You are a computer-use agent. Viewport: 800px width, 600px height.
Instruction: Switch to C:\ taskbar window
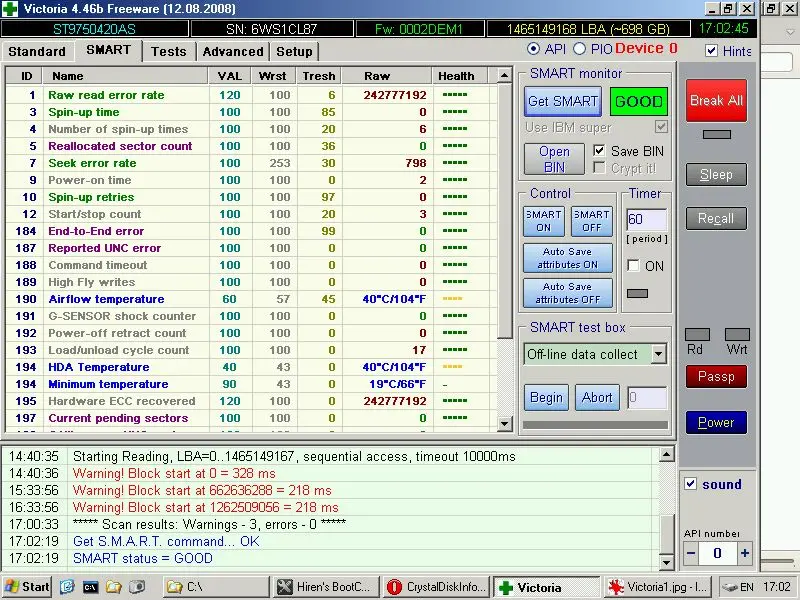click(216, 587)
